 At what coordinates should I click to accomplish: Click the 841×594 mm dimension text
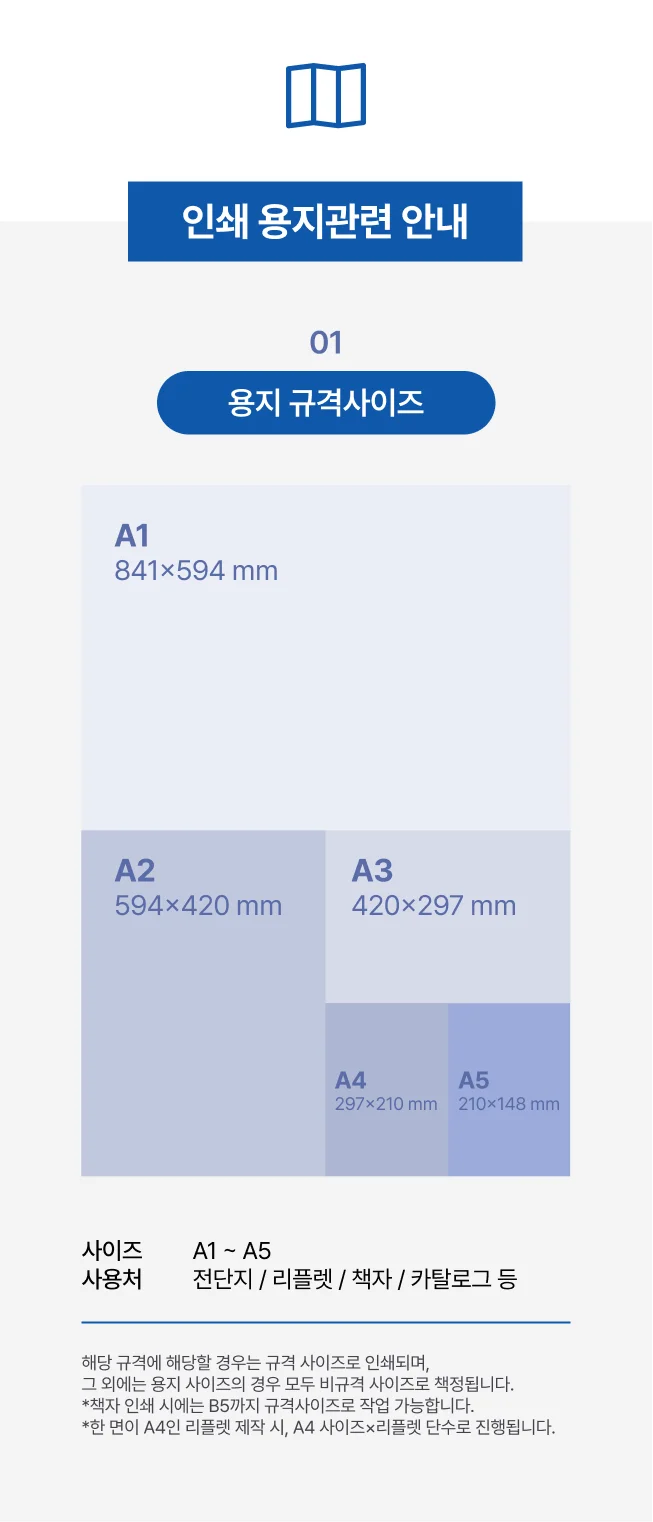coord(196,571)
